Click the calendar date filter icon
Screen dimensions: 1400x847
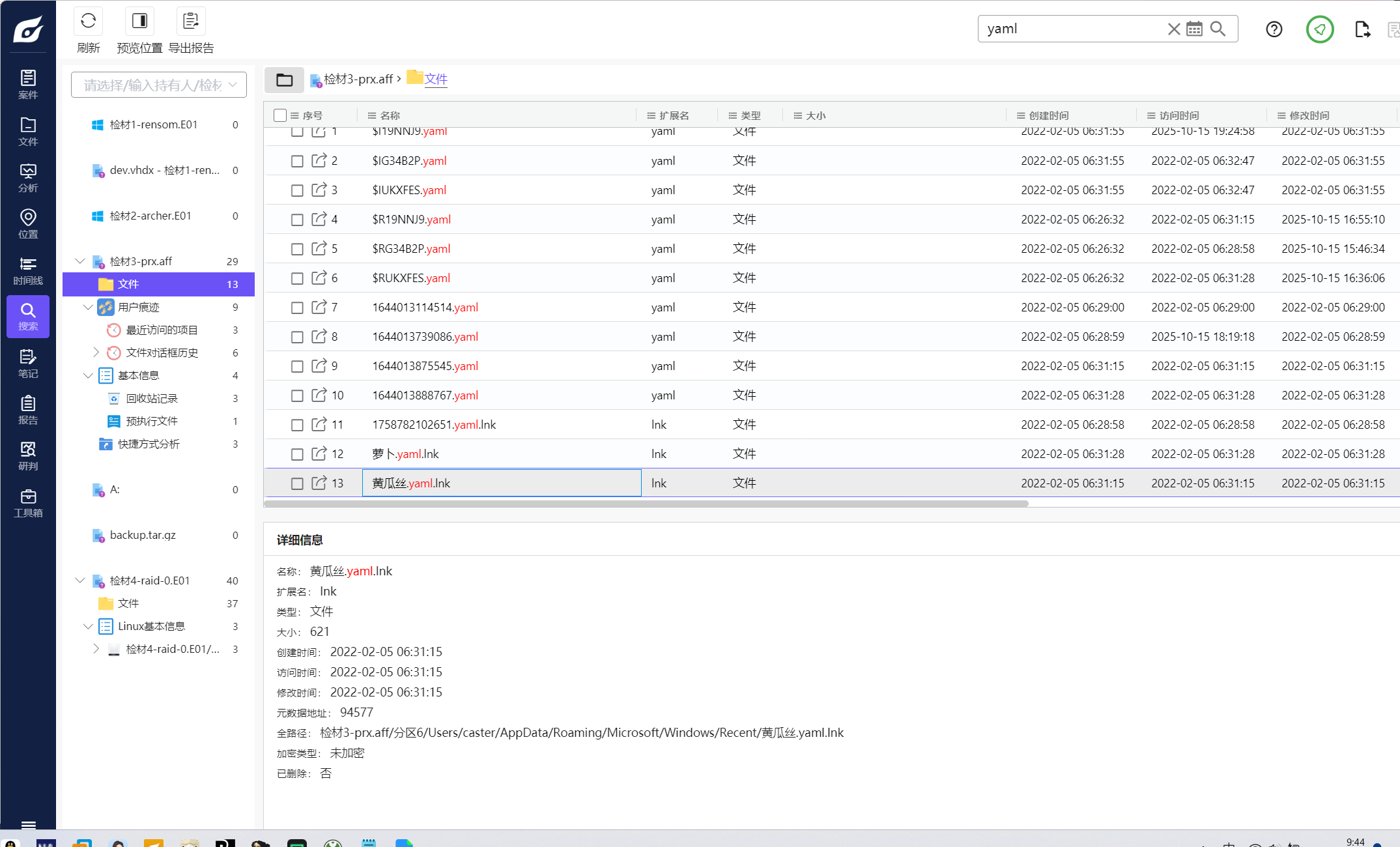click(x=1194, y=29)
